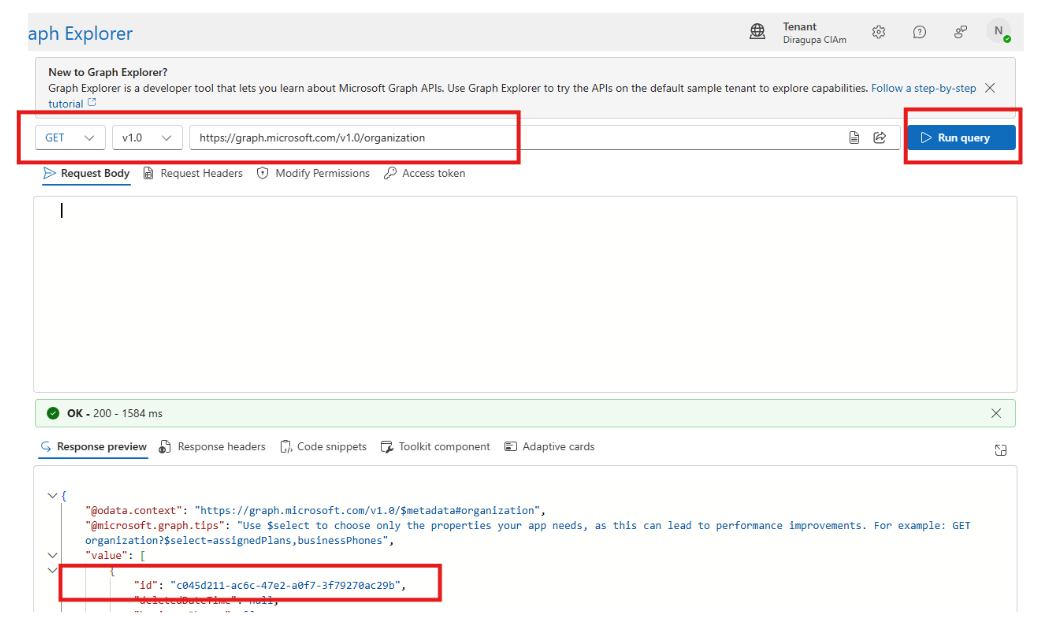Screen dimensions: 1049x643
Task: Open the GET HTTP method dropdown
Action: 70,138
